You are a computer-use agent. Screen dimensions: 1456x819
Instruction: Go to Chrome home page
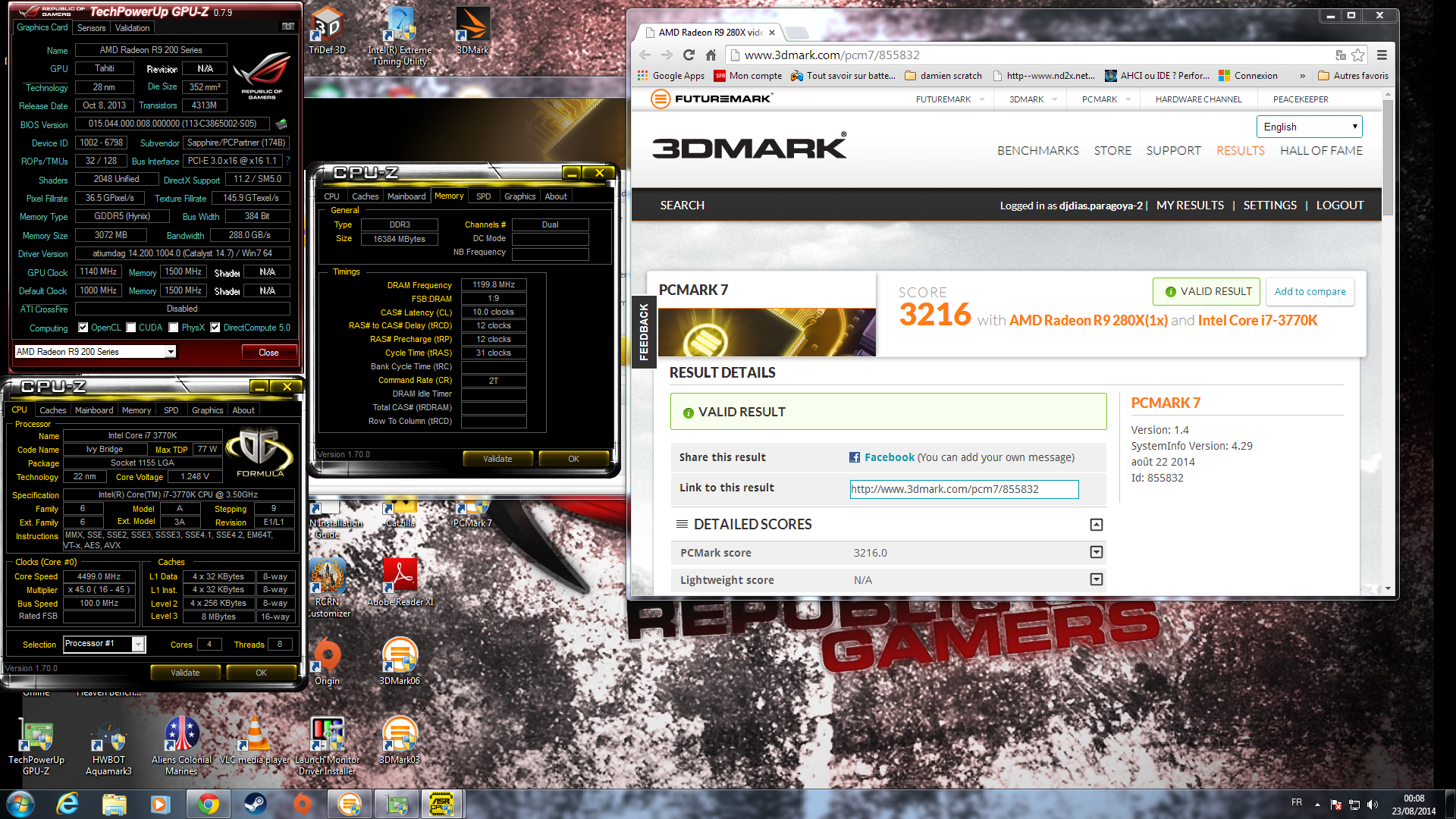711,55
